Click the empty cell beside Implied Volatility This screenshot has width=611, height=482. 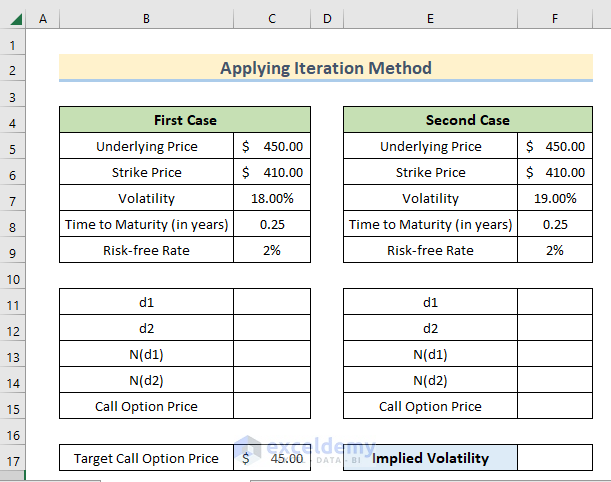pyautogui.click(x=555, y=458)
